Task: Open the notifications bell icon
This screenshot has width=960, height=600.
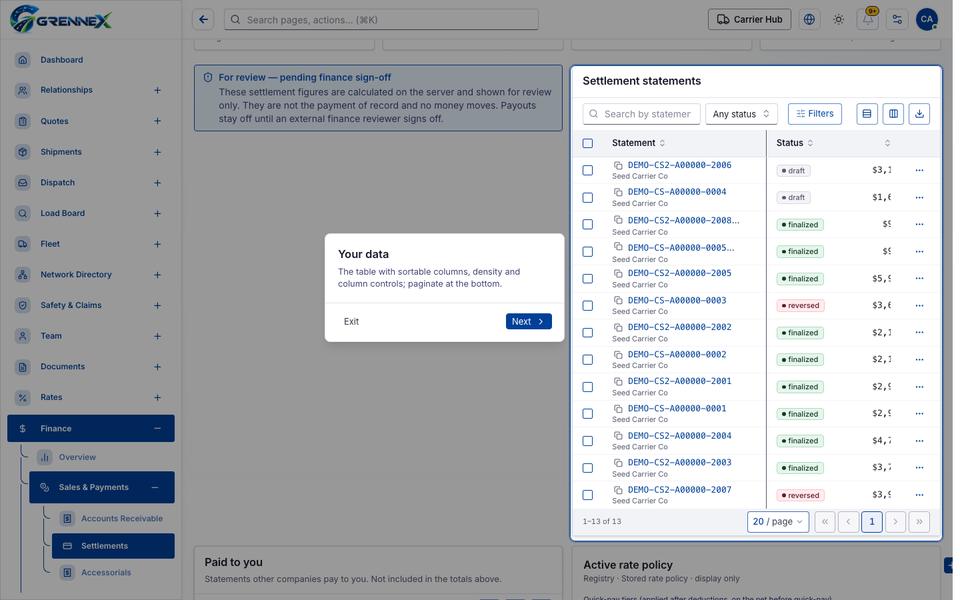Action: [868, 20]
